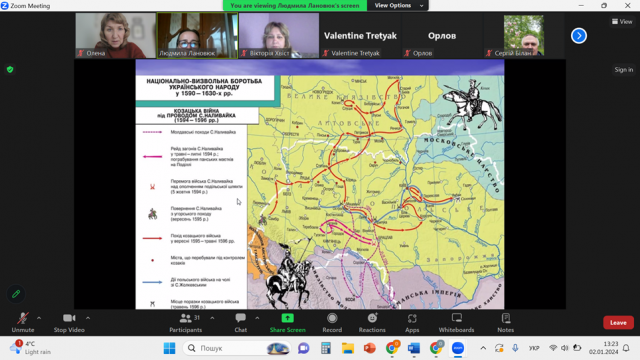Image resolution: width=640 pixels, height=360 pixels.
Task: Click the sync arrows tray icon
Action: tap(499, 348)
